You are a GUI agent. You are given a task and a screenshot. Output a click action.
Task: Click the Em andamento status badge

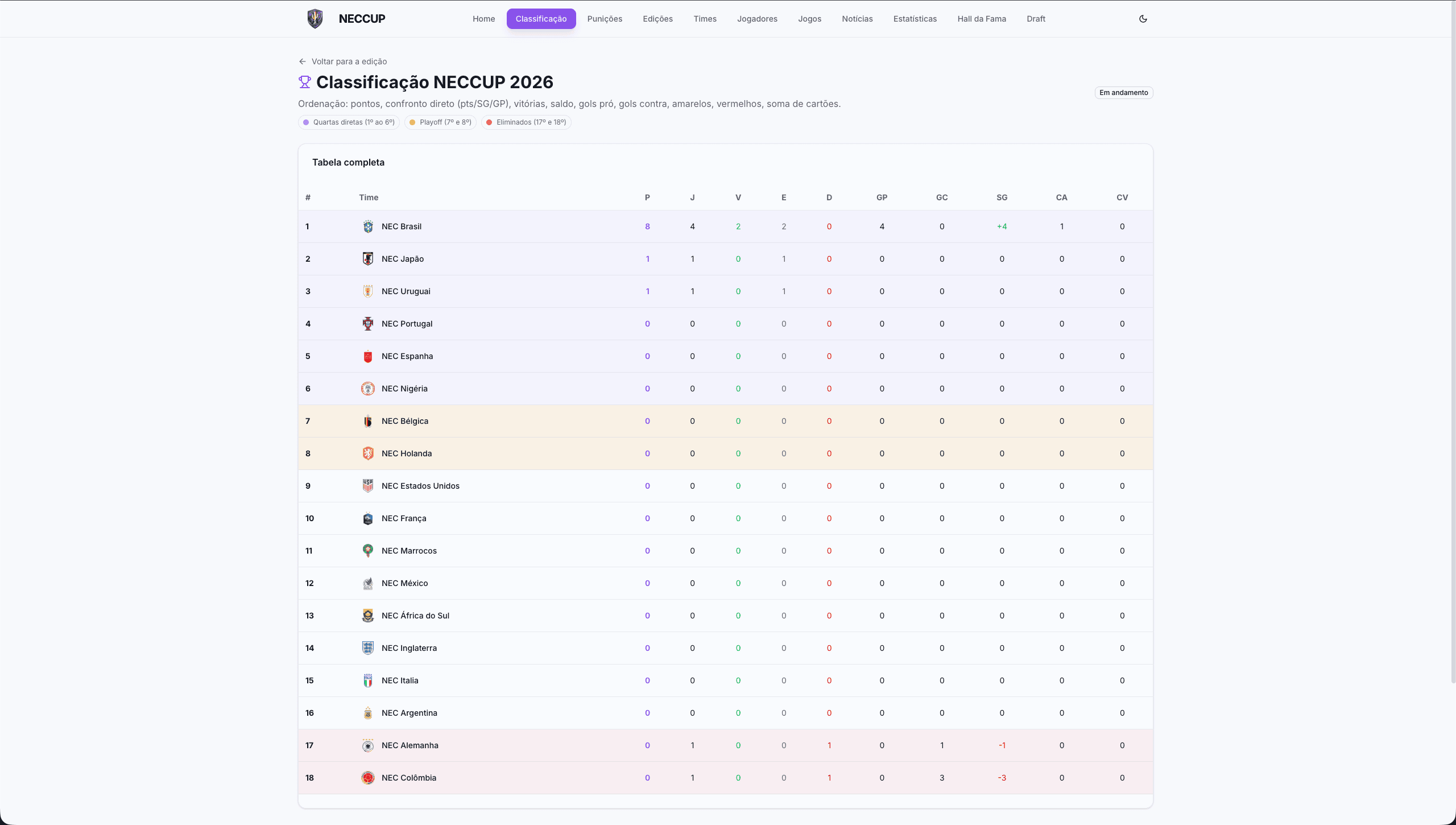coord(1124,92)
